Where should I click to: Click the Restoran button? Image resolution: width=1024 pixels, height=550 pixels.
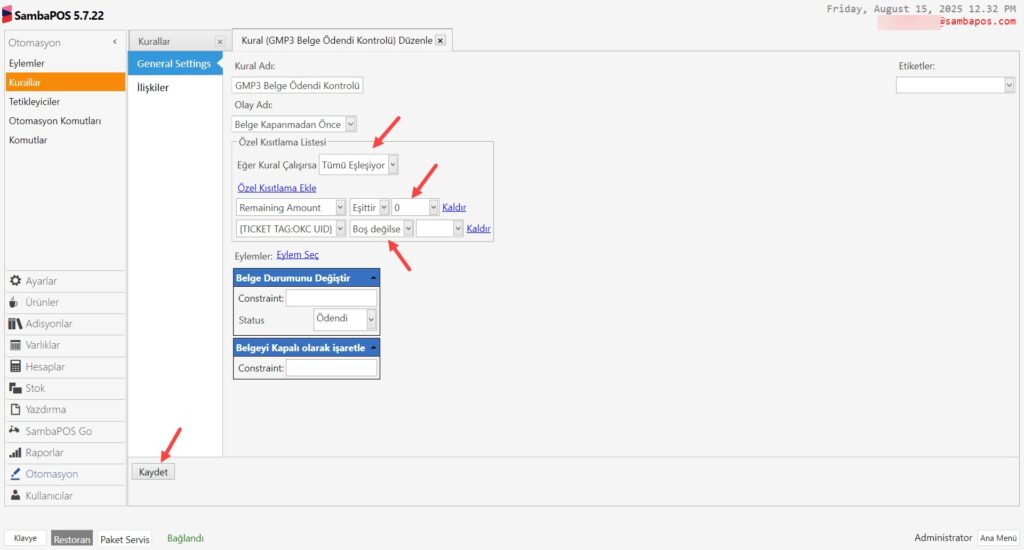(72, 539)
